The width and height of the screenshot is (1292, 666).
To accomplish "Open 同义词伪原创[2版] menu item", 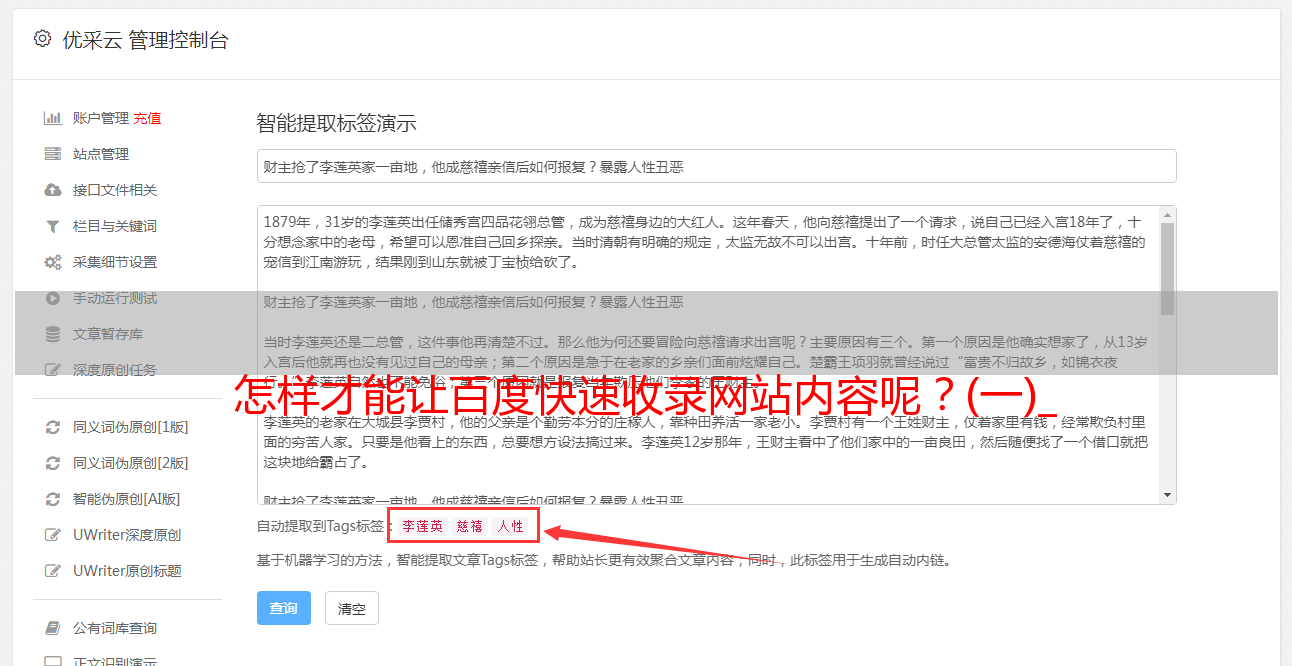I will tap(130, 463).
